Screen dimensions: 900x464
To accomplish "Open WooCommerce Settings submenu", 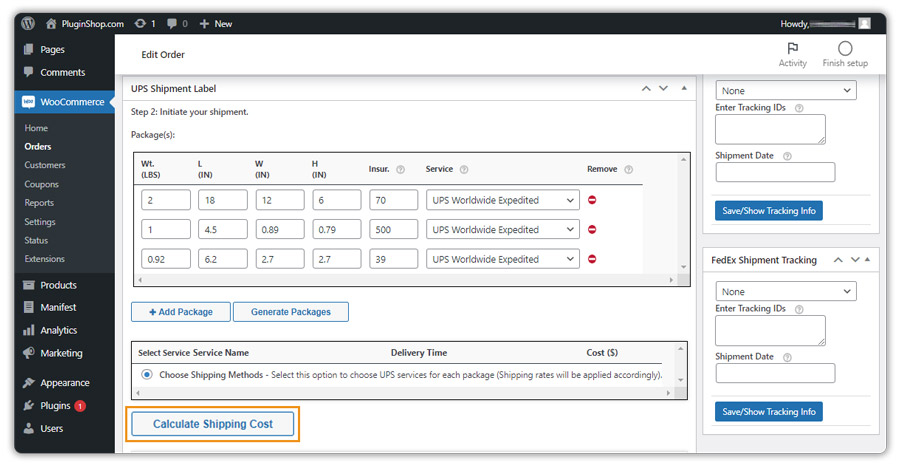I will click(x=40, y=222).
